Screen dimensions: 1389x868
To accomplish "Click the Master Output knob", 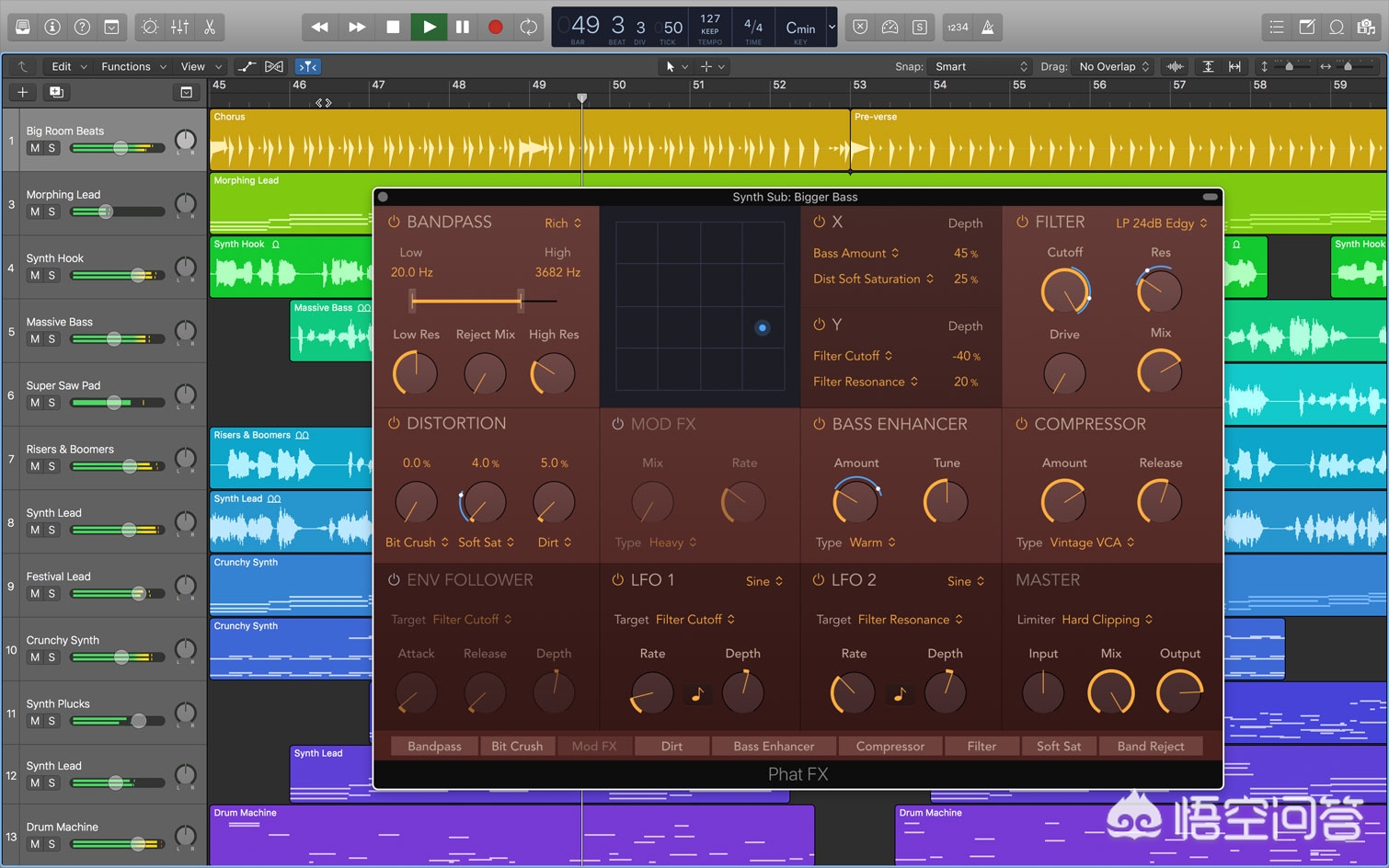I will click(x=1180, y=693).
